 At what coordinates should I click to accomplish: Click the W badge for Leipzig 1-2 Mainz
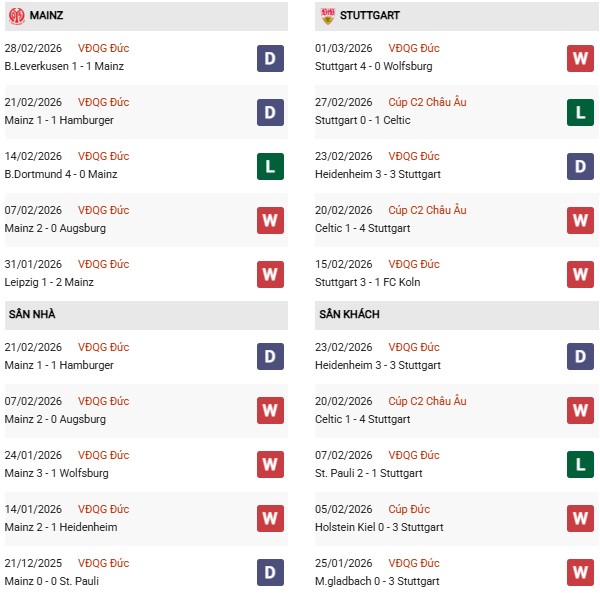click(x=270, y=274)
